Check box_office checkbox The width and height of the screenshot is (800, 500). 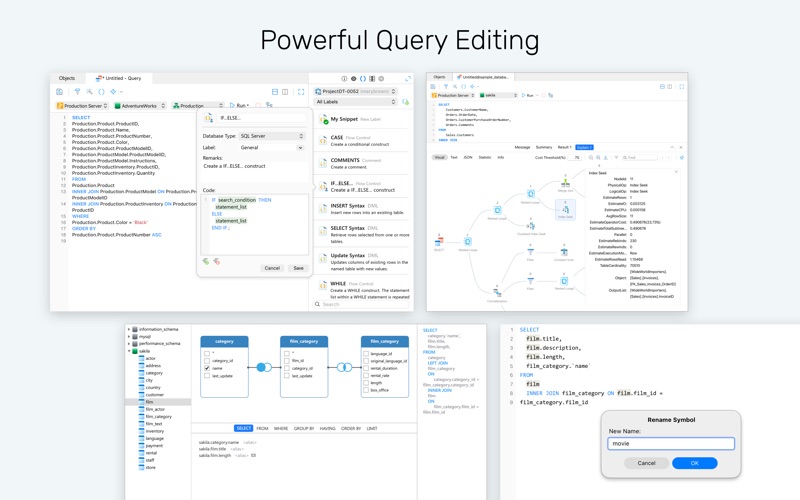pyautogui.click(x=366, y=390)
